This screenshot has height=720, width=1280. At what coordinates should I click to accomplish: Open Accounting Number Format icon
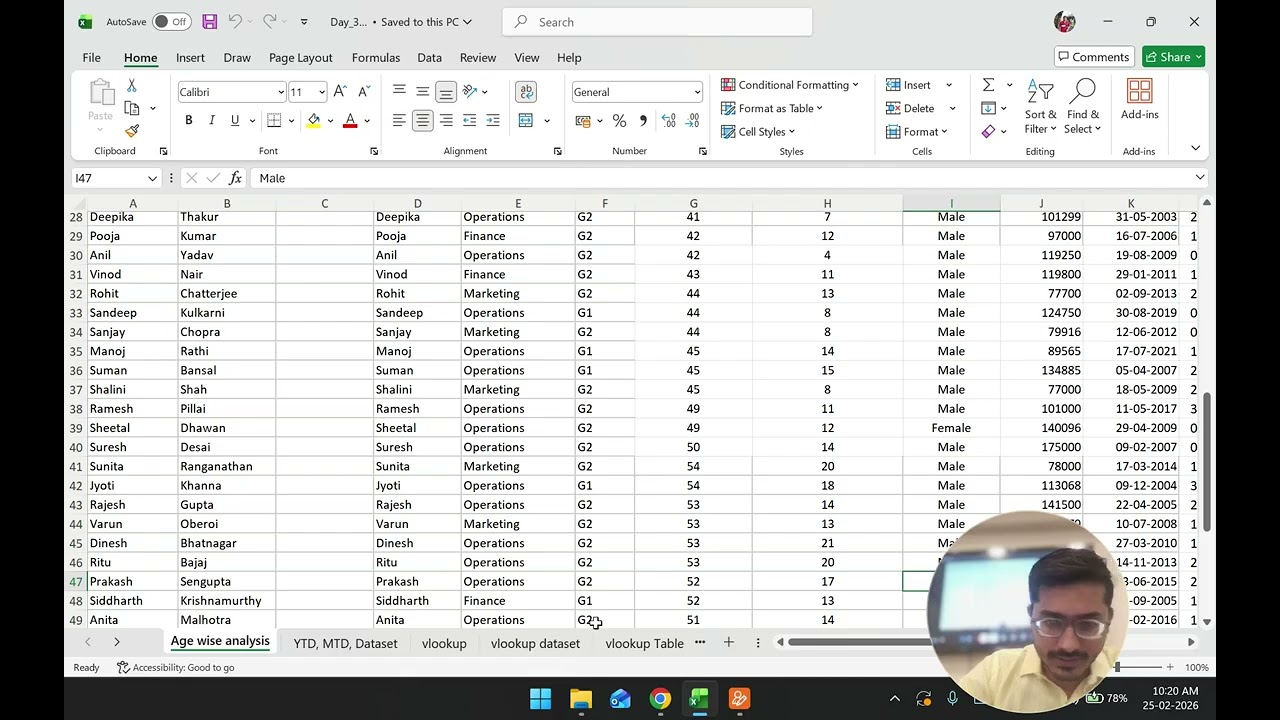[x=584, y=121]
